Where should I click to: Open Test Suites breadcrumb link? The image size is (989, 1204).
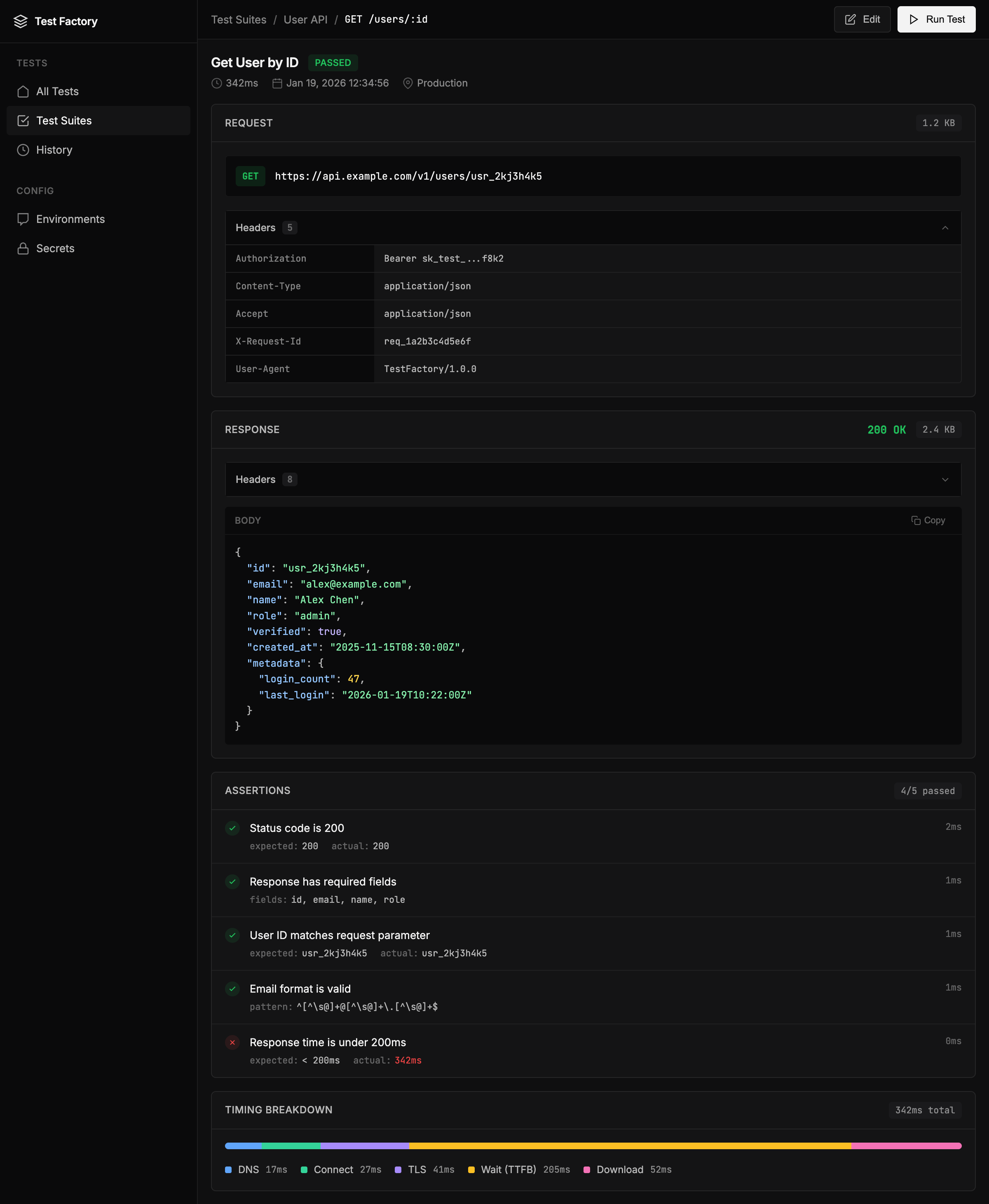coord(238,19)
